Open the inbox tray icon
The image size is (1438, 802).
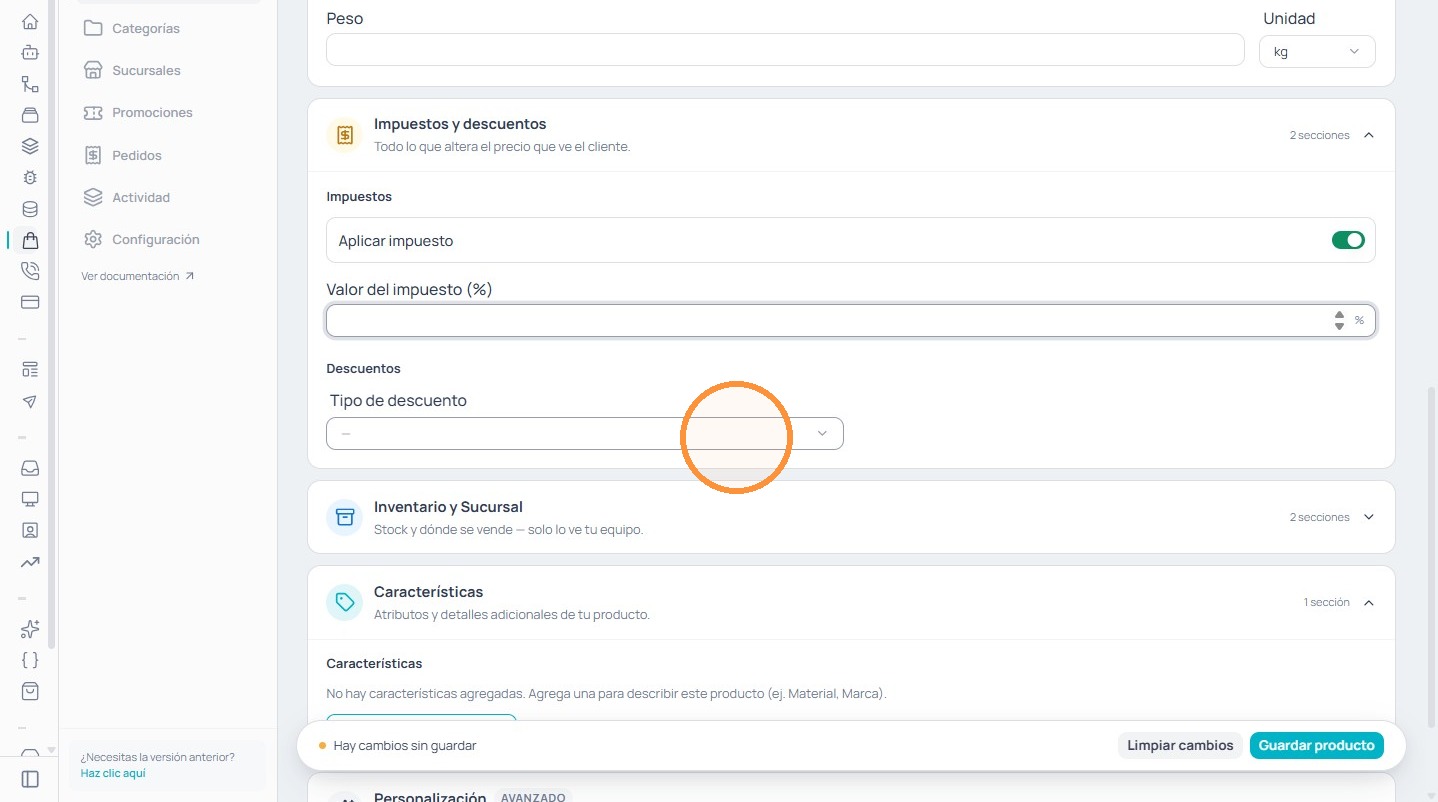pyautogui.click(x=30, y=468)
